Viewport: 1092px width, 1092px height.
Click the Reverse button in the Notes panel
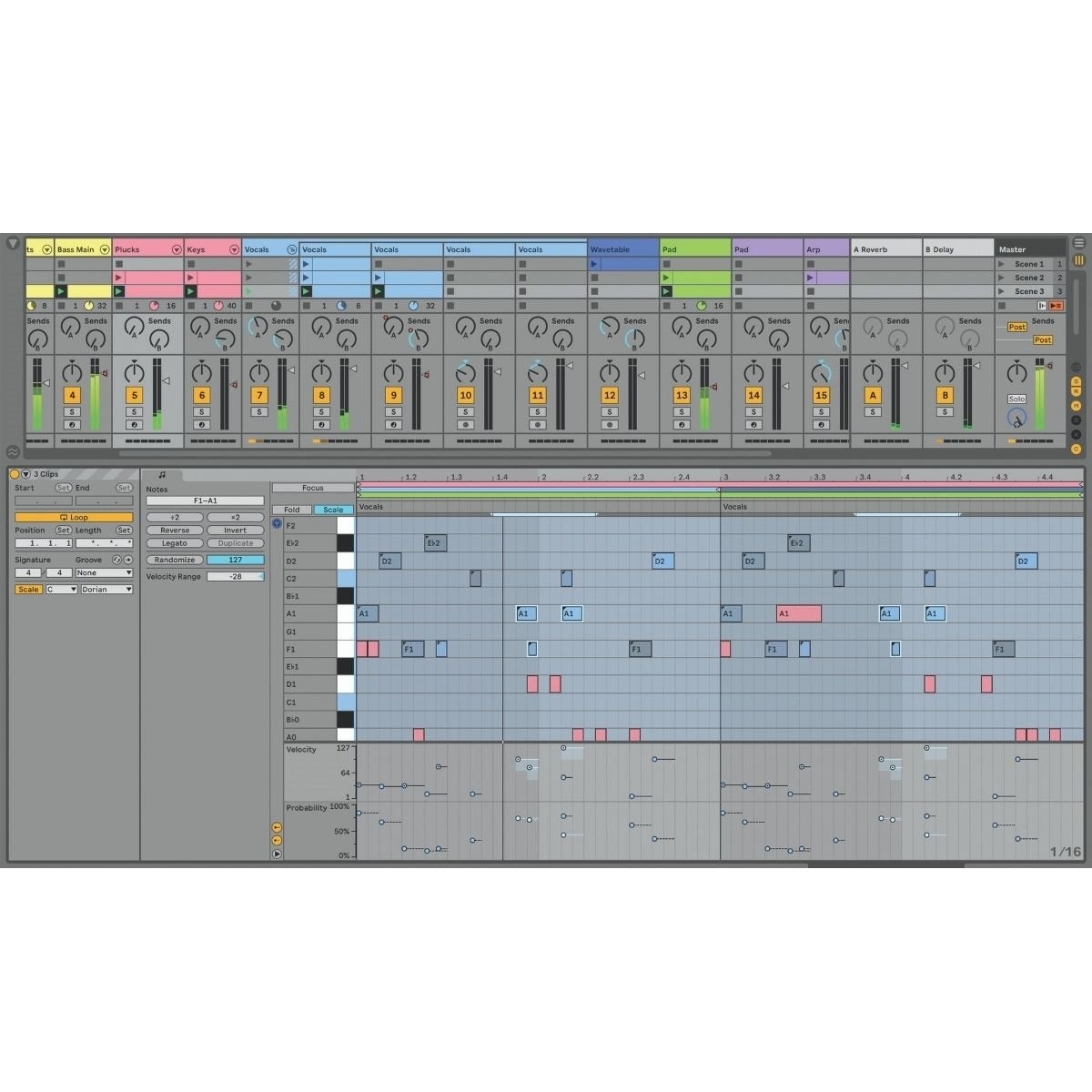coord(173,530)
